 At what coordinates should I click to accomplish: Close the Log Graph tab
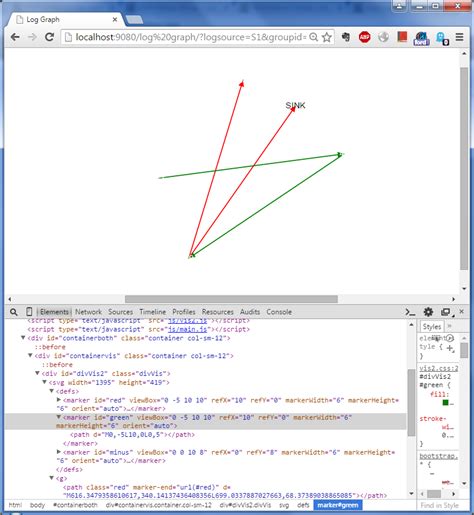click(x=115, y=20)
